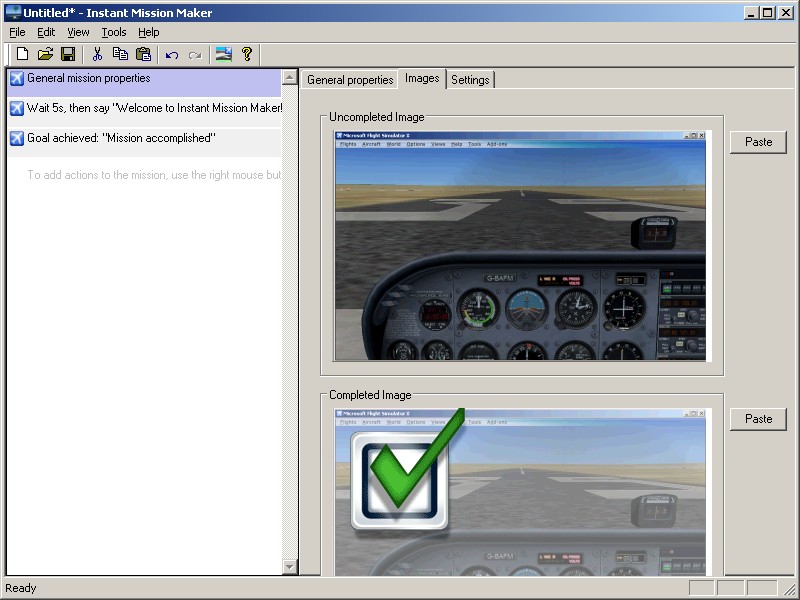Viewport: 800px width, 600px height.
Task: Click the Ready status bar text
Action: coord(21,588)
